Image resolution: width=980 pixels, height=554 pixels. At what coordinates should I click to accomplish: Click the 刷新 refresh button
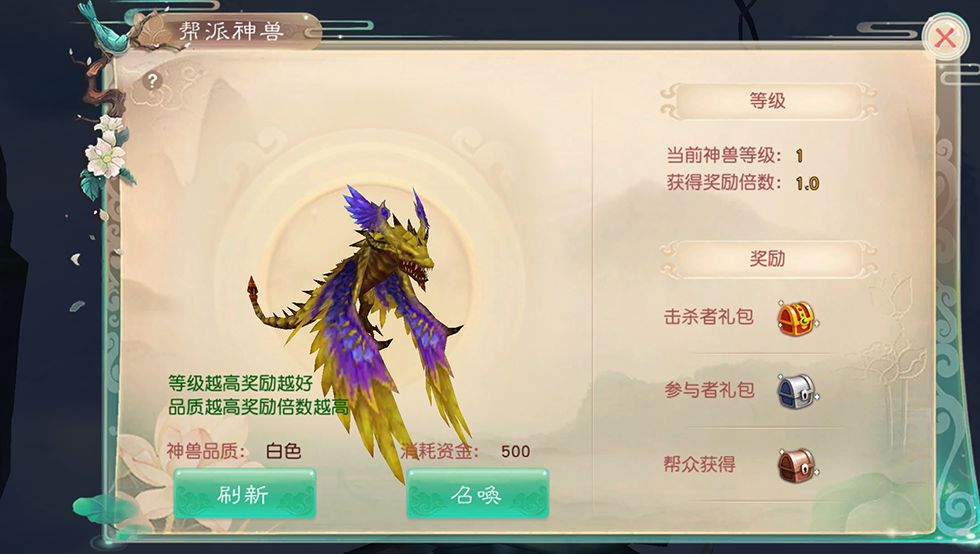(x=244, y=493)
